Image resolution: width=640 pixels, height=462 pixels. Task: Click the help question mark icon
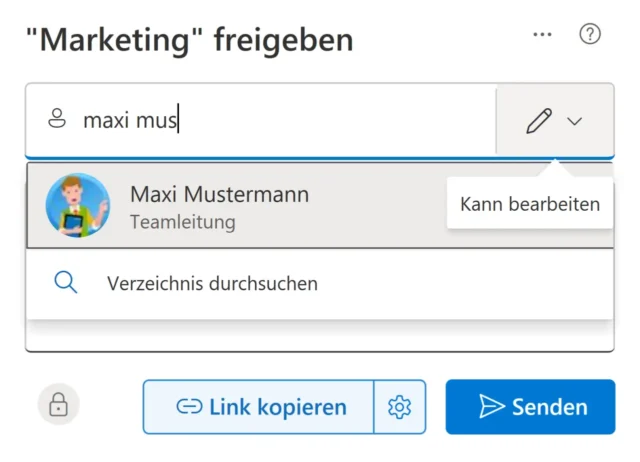point(590,34)
